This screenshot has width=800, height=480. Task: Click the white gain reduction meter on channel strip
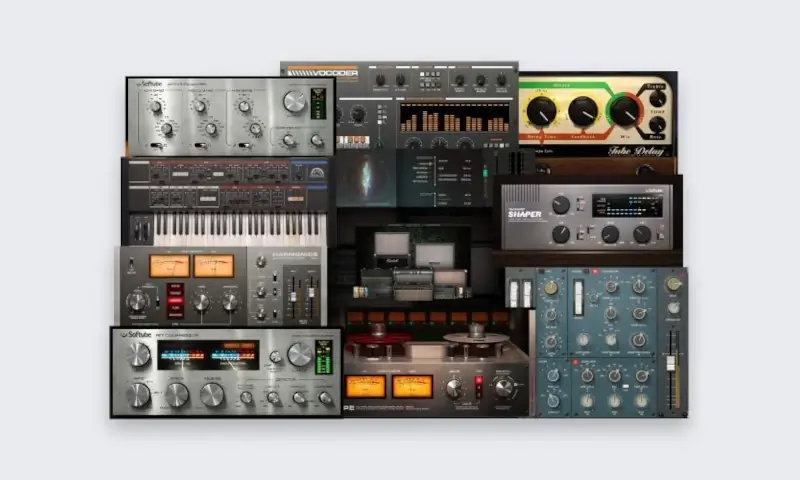578,297
